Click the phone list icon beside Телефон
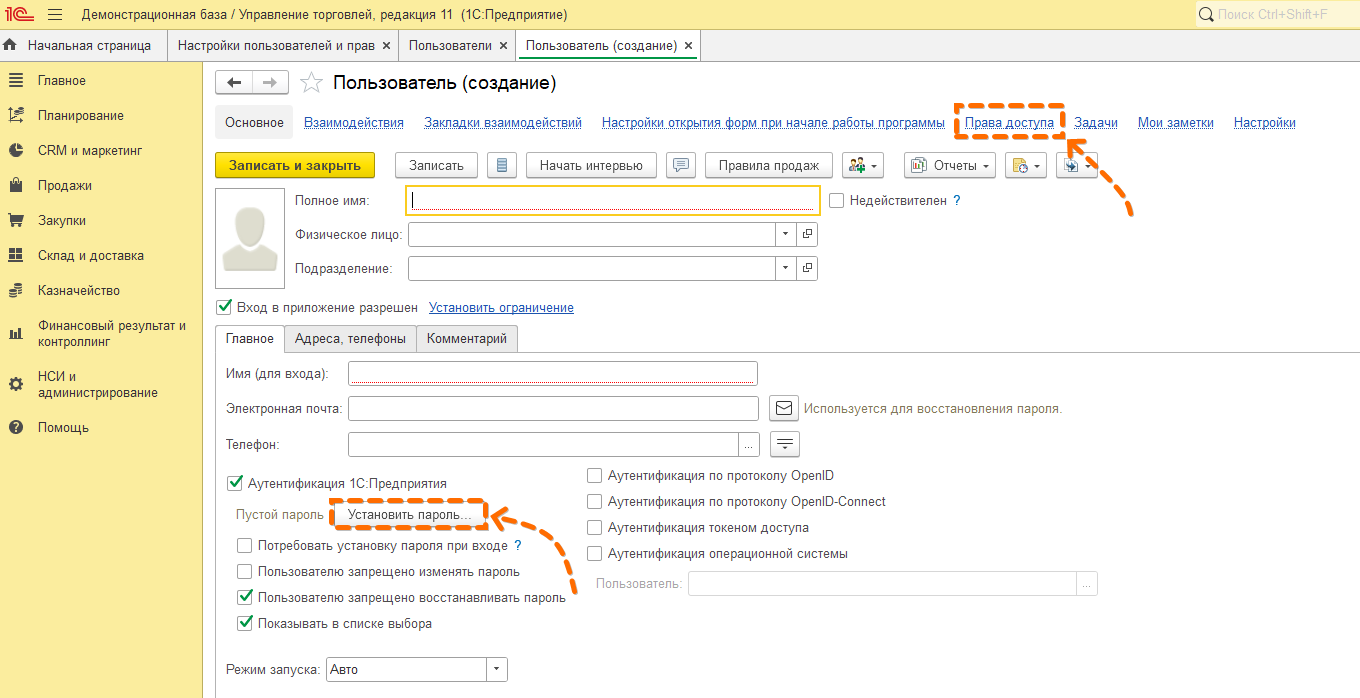 click(x=785, y=444)
